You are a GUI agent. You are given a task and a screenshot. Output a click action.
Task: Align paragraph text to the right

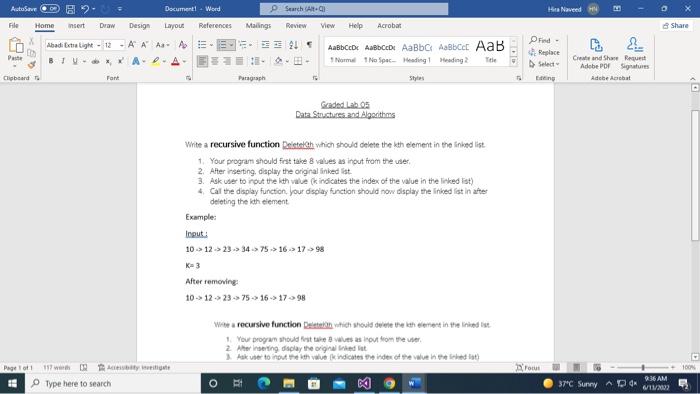tap(227, 61)
